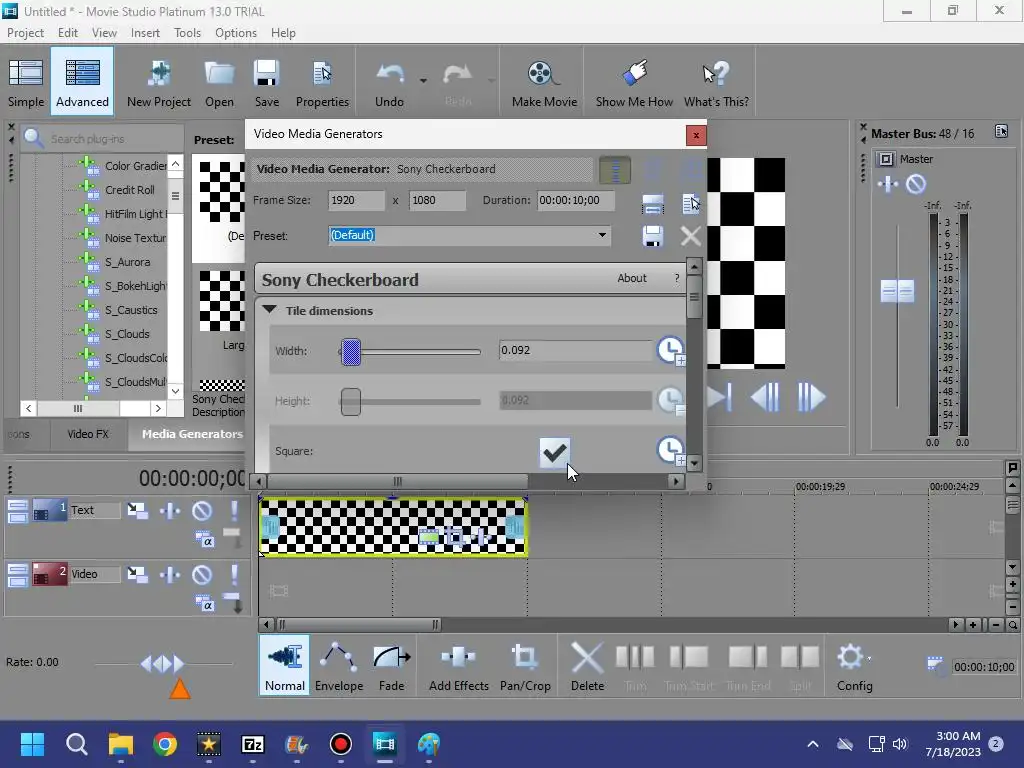Click Add Effects button
1024x768 pixels.
pyautogui.click(x=458, y=665)
